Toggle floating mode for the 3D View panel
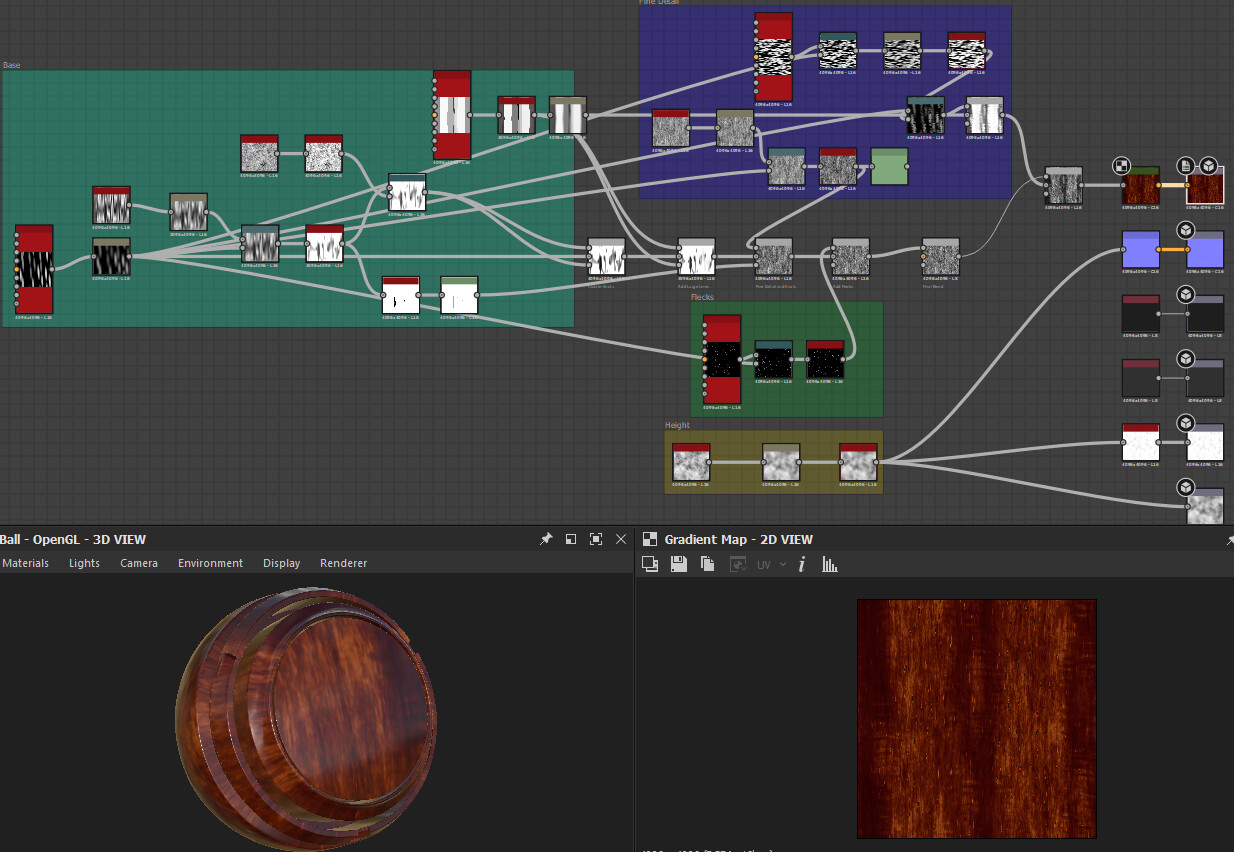The image size is (1234, 852). 571,539
